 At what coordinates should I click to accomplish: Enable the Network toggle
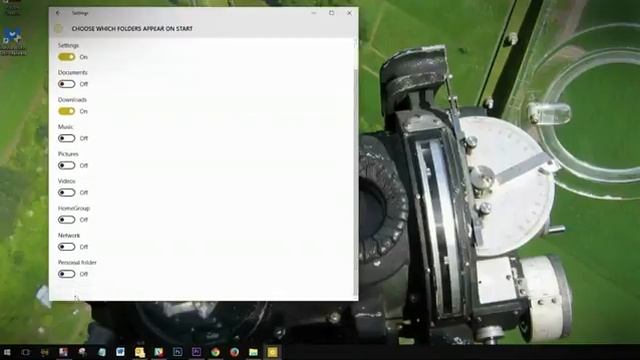click(x=67, y=247)
